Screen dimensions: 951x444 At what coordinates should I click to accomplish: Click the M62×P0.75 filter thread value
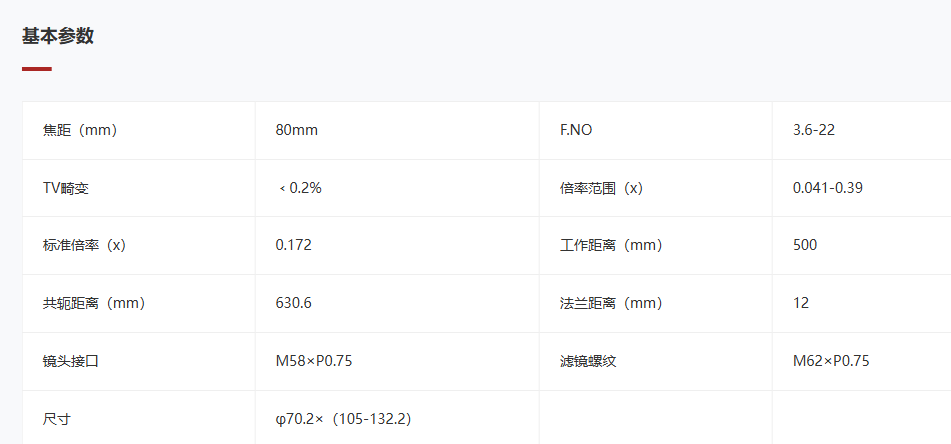tap(831, 362)
